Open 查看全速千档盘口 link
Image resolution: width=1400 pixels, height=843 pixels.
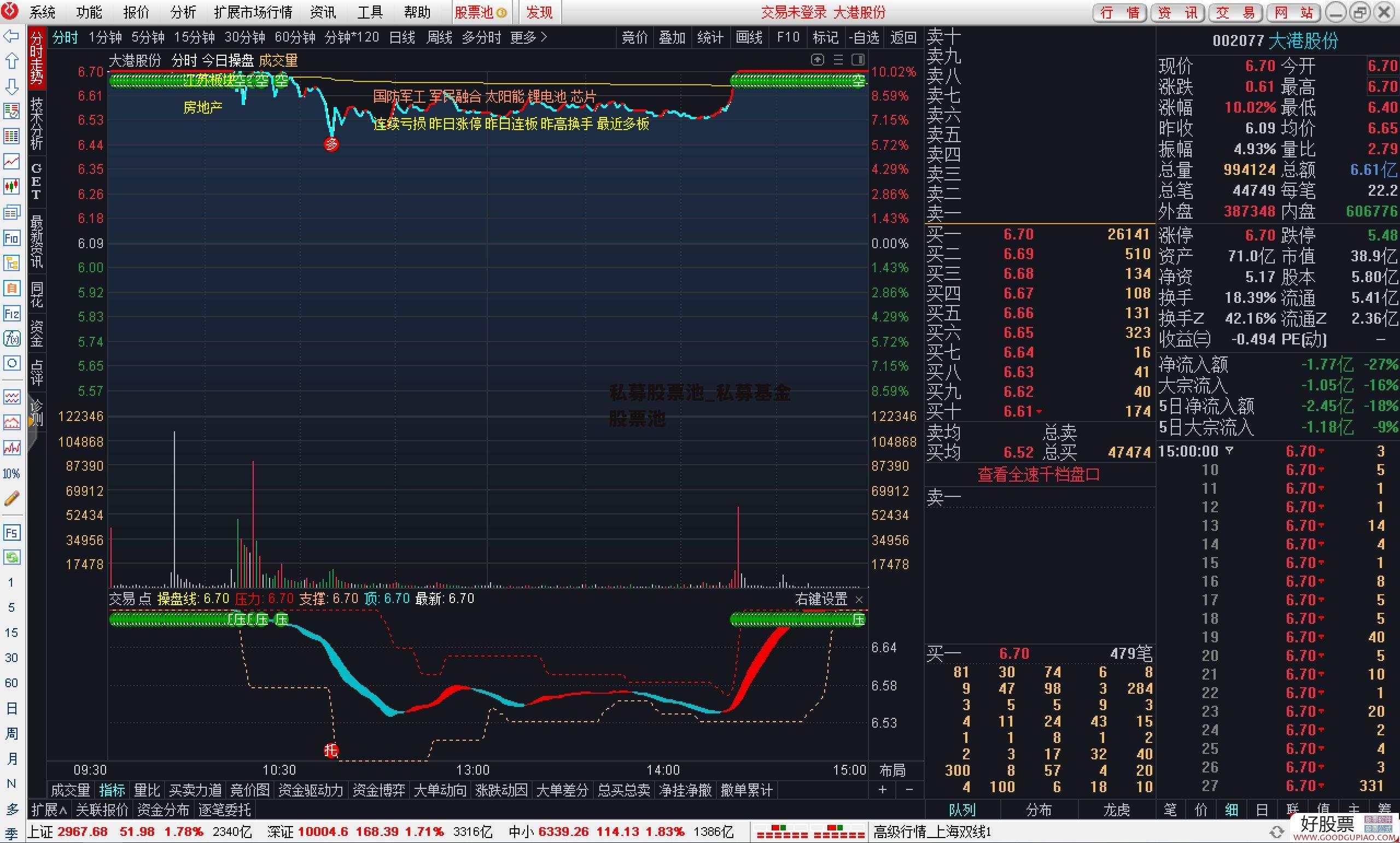(1039, 475)
